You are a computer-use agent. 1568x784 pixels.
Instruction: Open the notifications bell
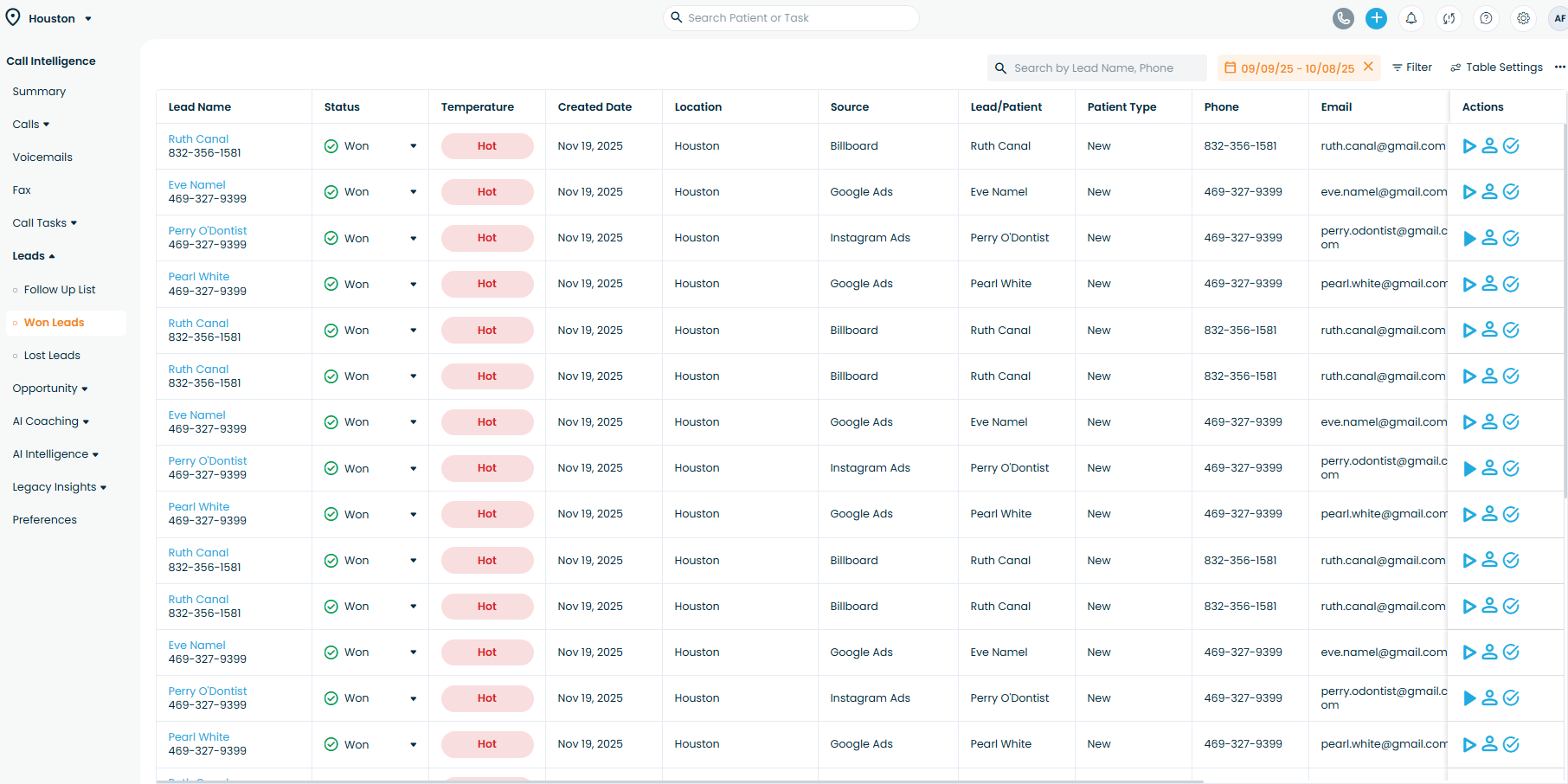tap(1411, 18)
